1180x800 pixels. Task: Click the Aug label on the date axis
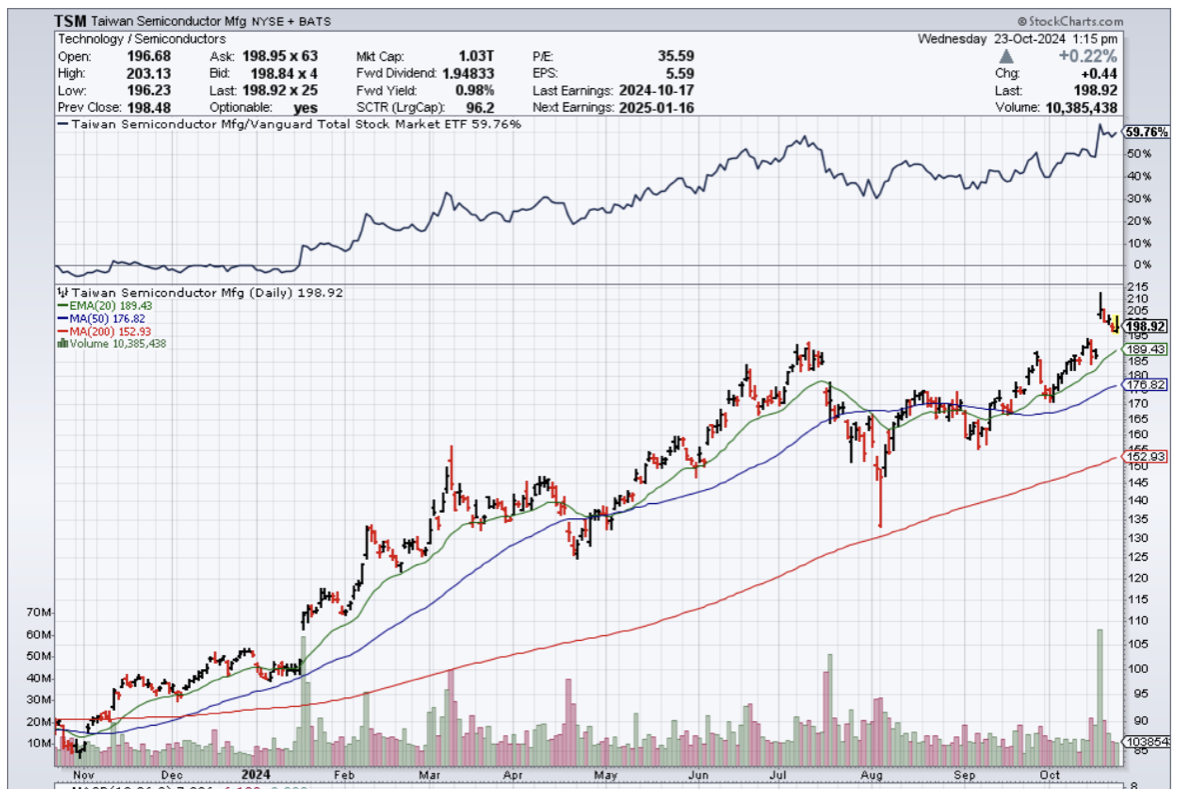point(871,775)
